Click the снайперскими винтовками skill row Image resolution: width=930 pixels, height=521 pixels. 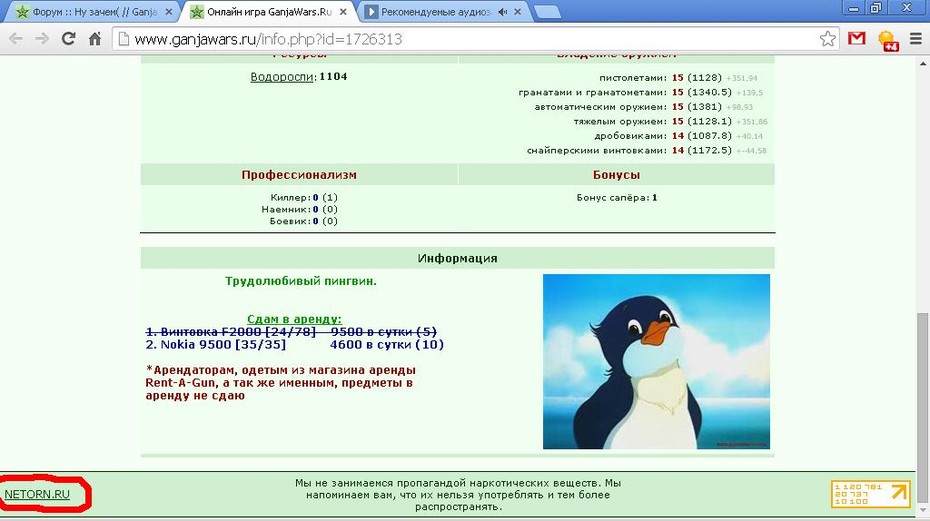(x=646, y=151)
